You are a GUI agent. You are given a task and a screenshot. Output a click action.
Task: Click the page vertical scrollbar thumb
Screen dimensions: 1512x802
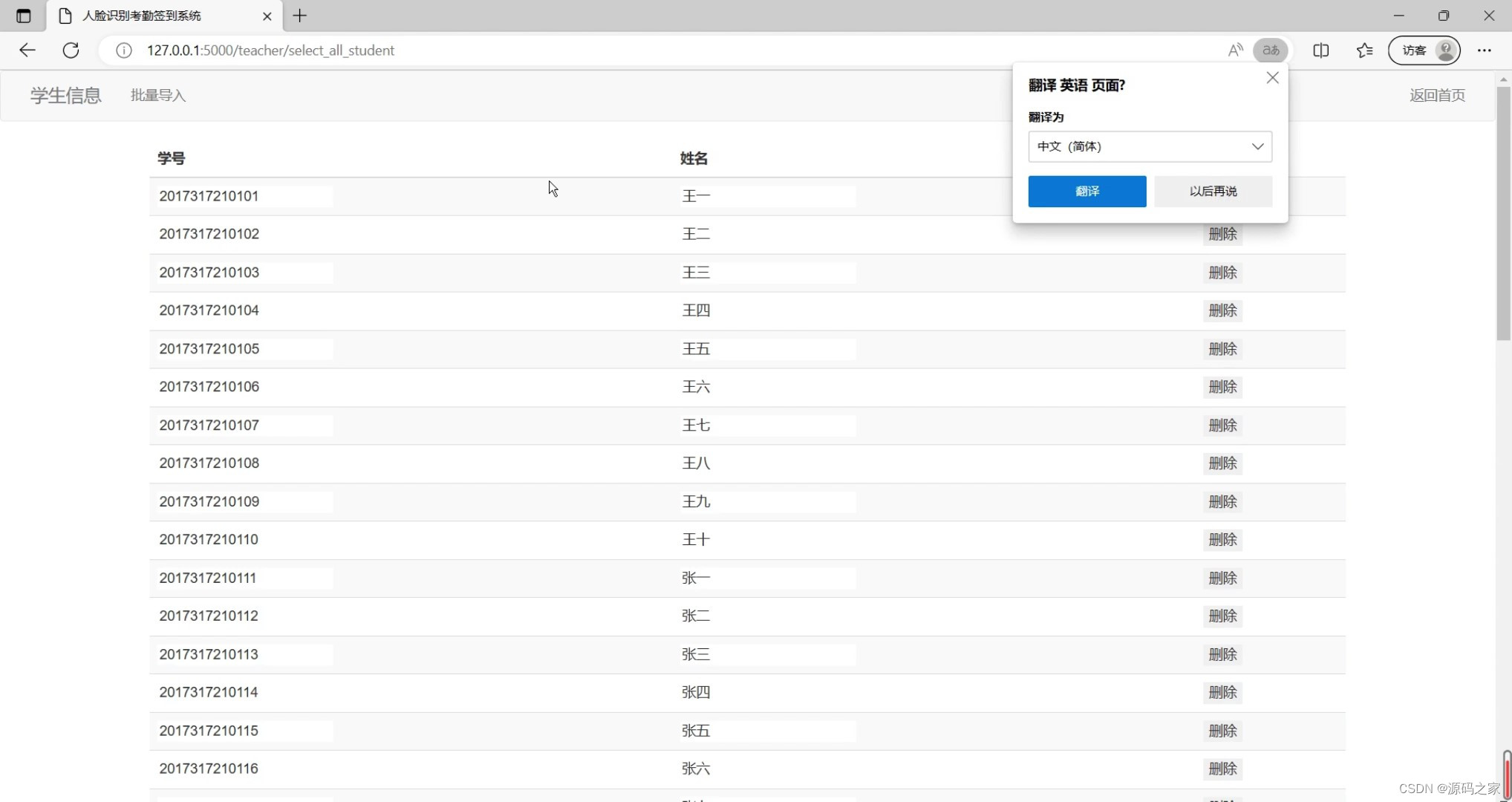pos(1504,212)
